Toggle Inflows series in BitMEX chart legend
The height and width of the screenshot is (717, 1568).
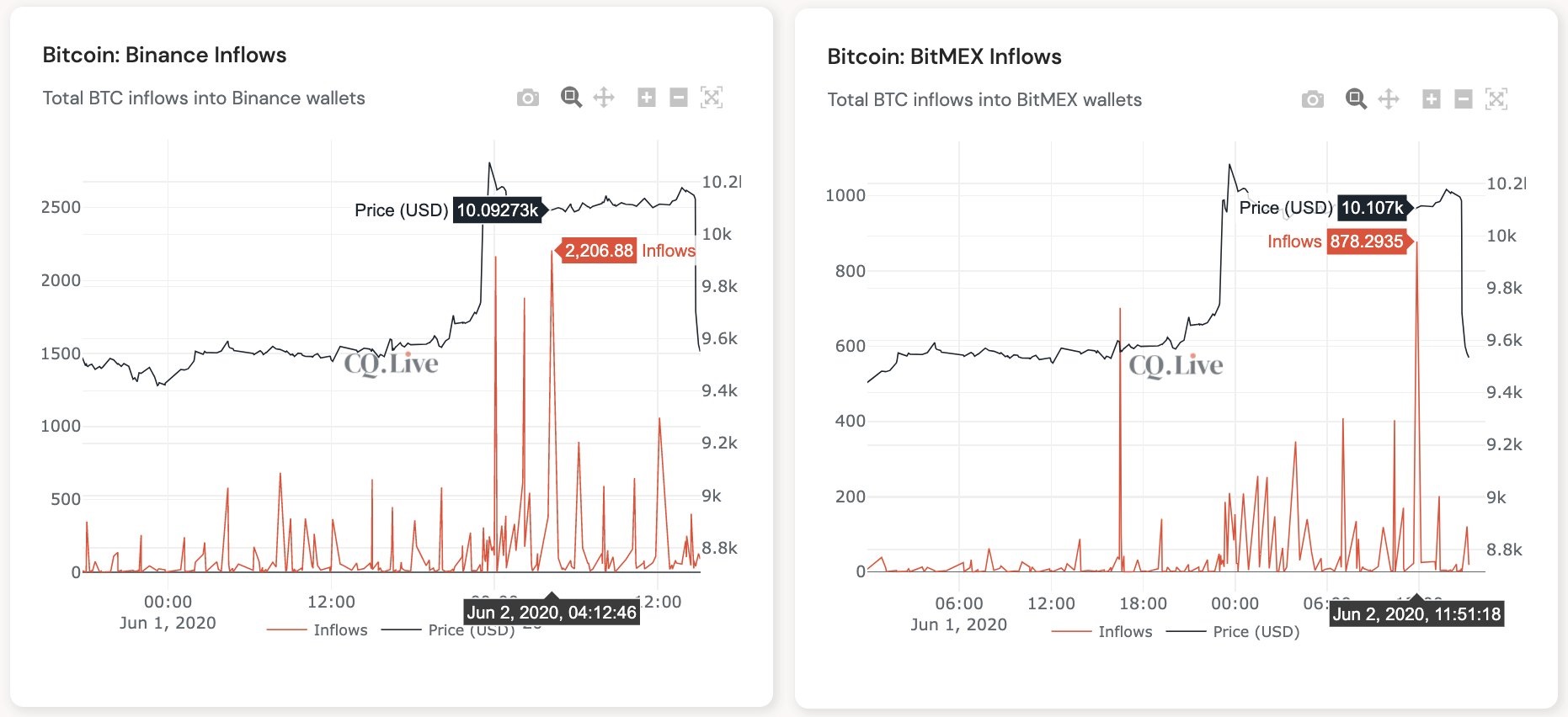[x=1102, y=631]
